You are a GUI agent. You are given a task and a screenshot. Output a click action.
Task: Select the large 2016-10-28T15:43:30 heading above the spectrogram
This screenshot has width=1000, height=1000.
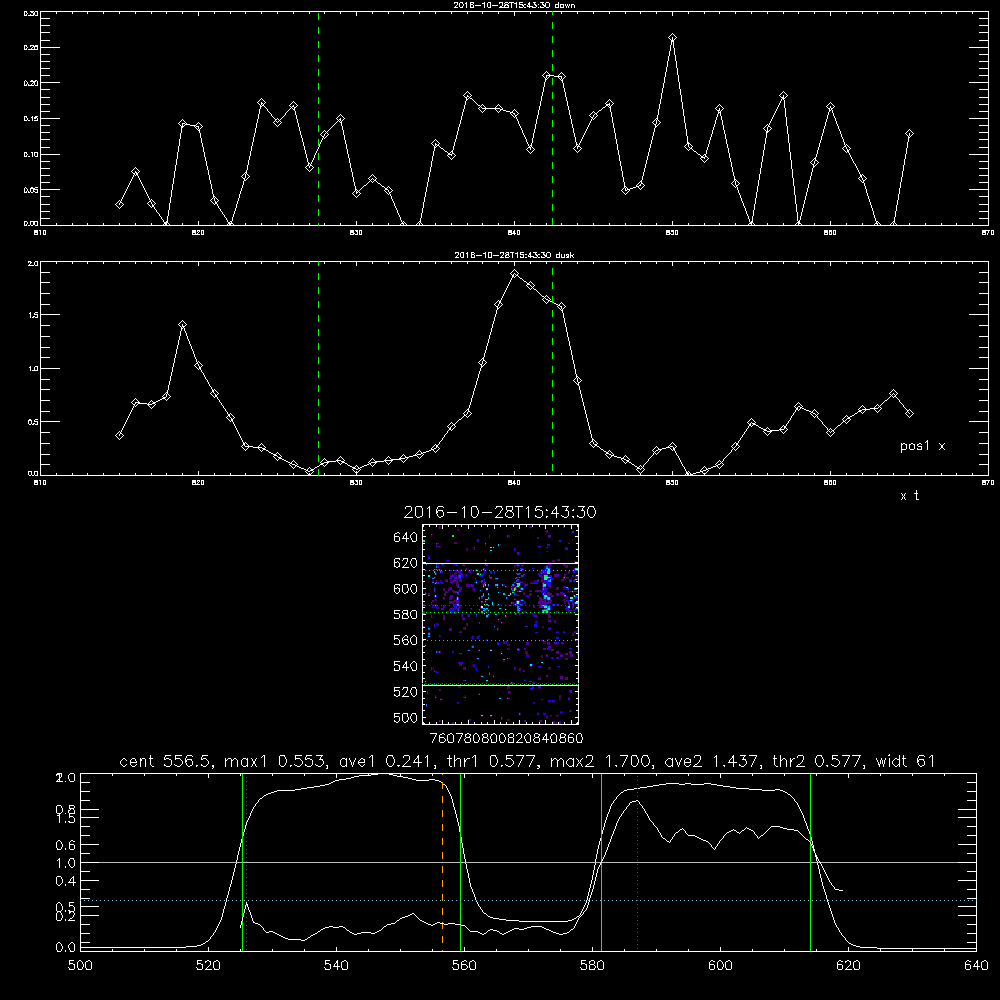[x=500, y=512]
